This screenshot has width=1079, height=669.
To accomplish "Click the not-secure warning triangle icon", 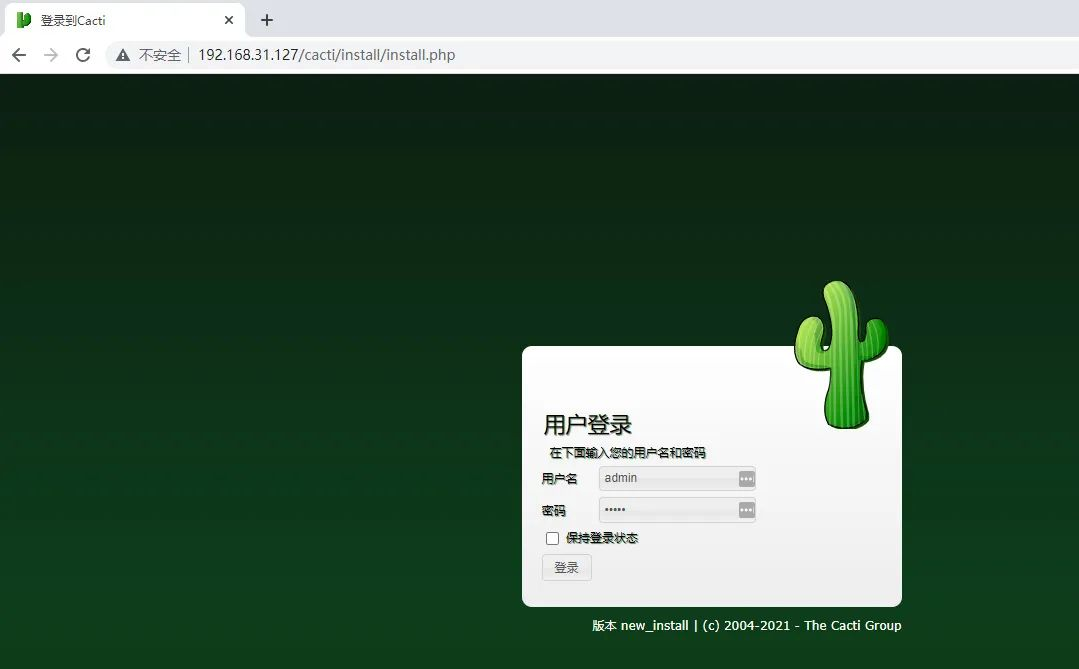I will coord(123,55).
